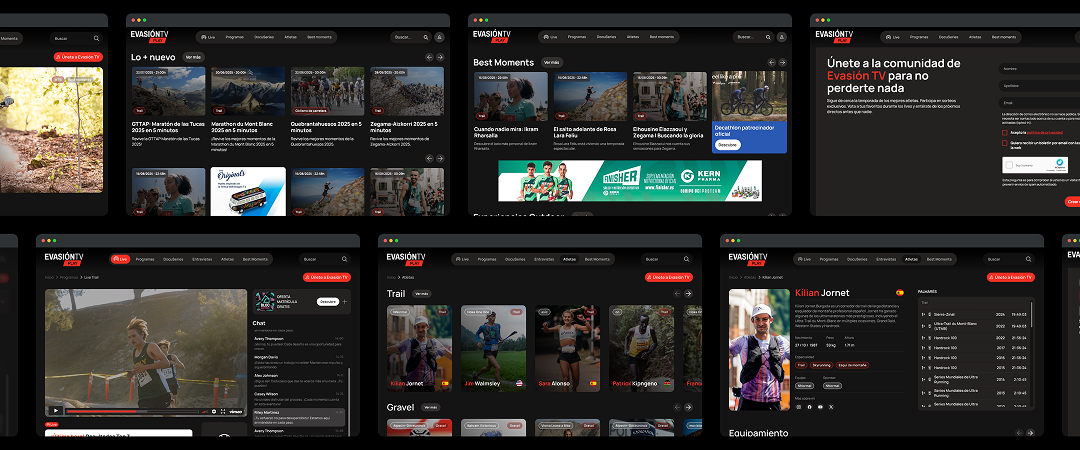The height and width of the screenshot is (450, 1080).
Task: Click the plus icon beside the chat promo Descubre button
Action: click(344, 301)
